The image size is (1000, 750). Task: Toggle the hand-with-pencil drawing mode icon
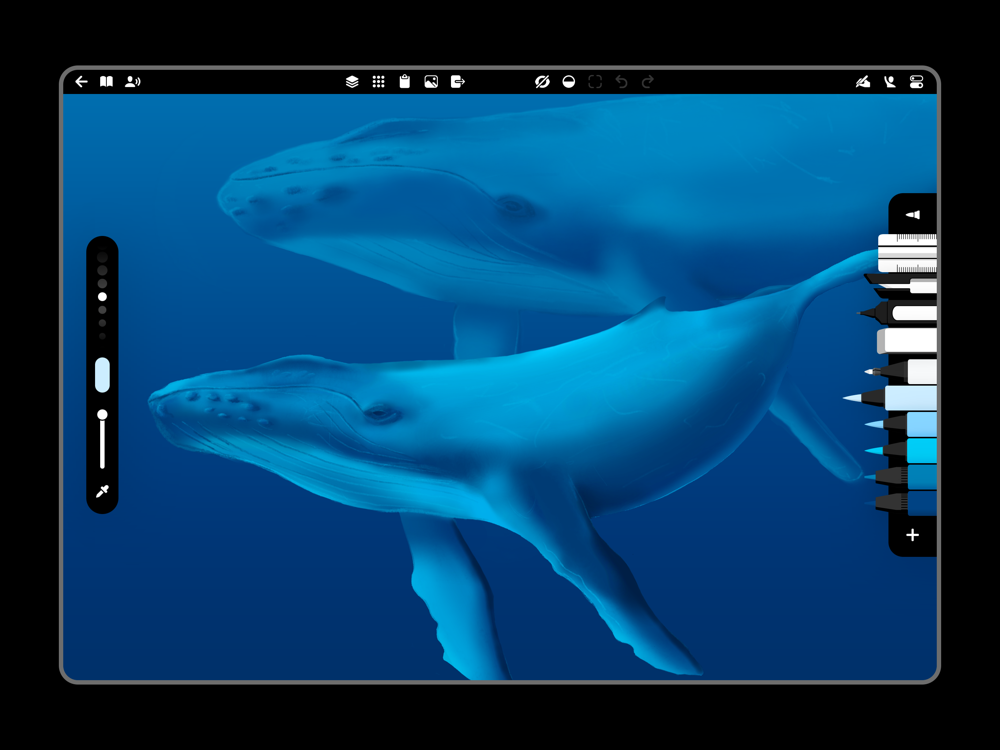pyautogui.click(x=863, y=82)
